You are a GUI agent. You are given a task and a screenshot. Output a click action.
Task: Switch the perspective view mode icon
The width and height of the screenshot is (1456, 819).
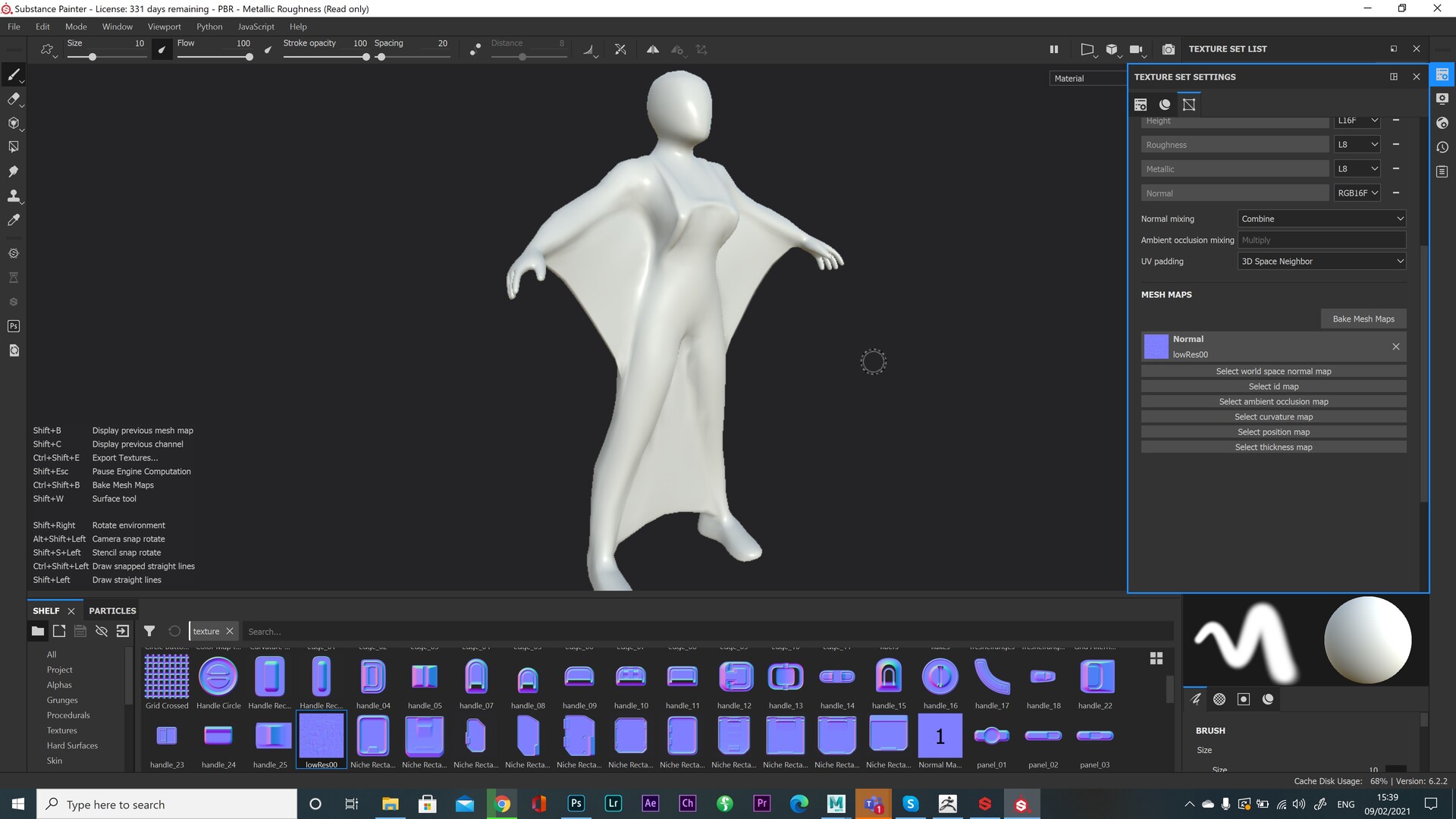[x=1087, y=49]
